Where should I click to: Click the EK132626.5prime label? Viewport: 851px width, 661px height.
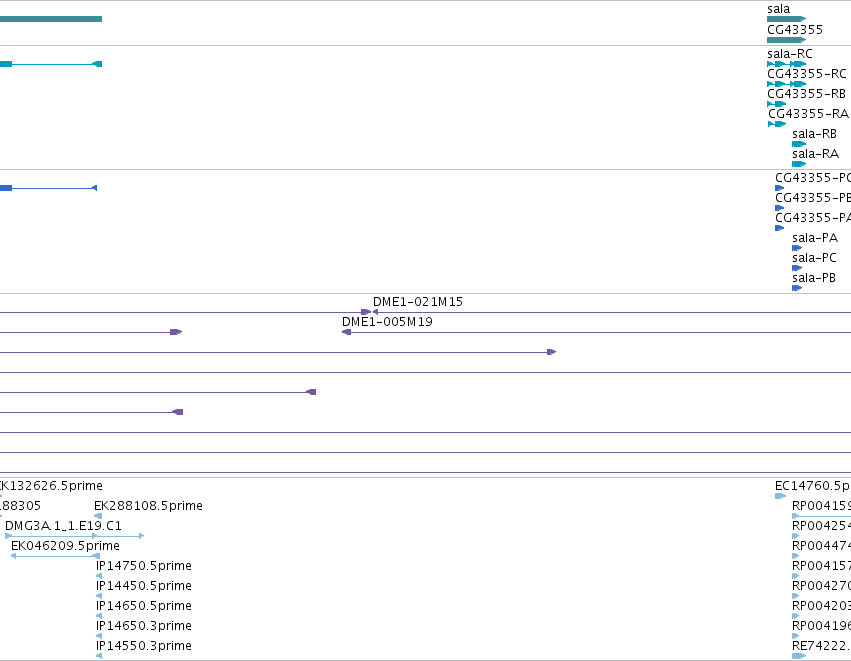click(51, 485)
